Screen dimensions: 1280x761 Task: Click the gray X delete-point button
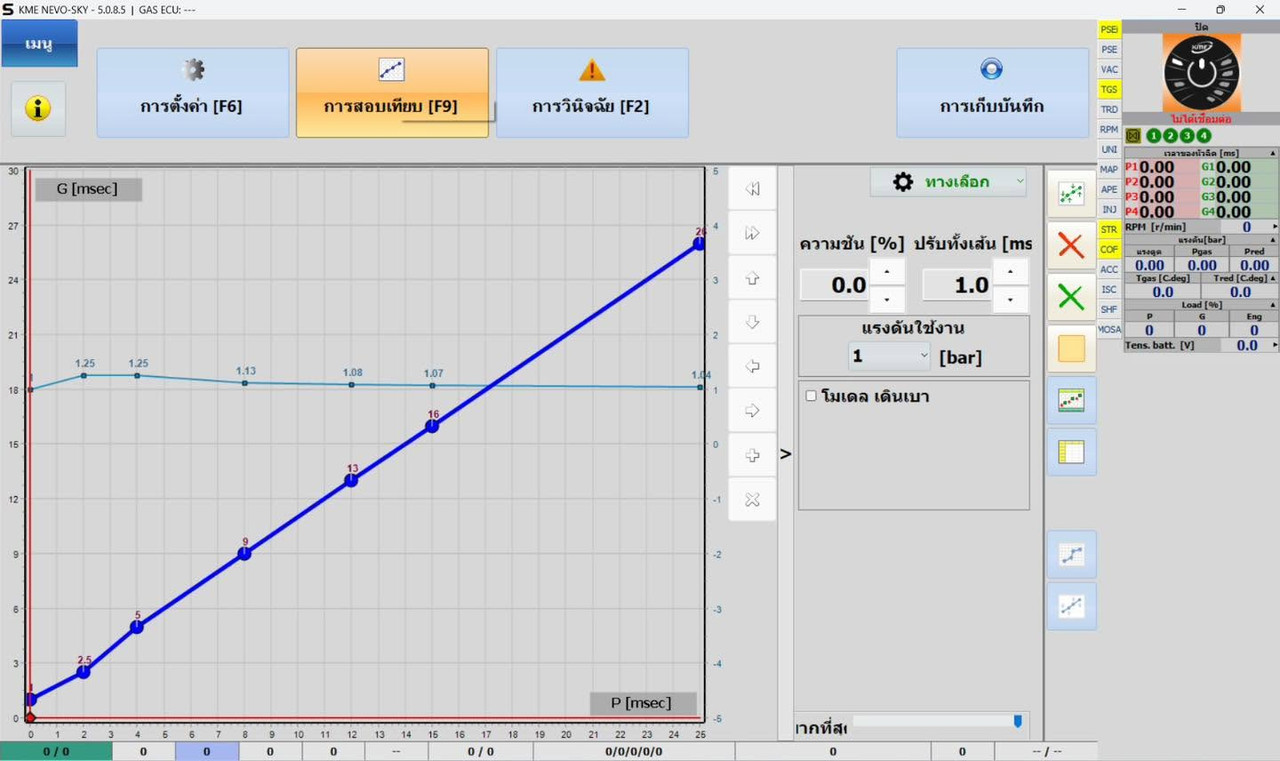pyautogui.click(x=753, y=499)
